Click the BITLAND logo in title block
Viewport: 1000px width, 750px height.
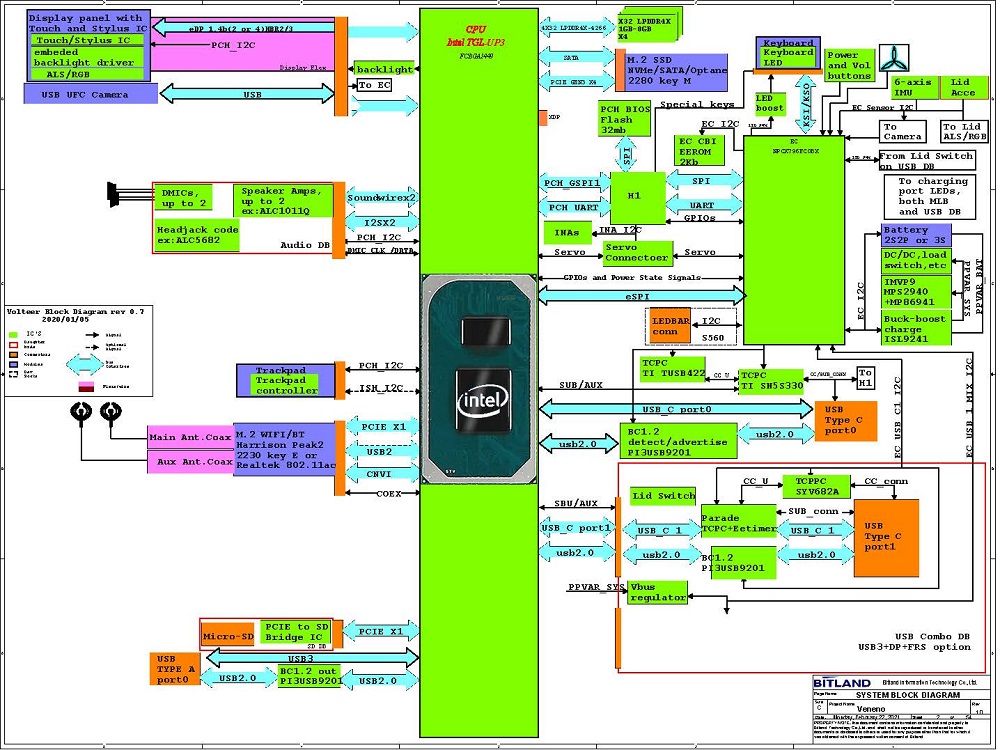842,683
